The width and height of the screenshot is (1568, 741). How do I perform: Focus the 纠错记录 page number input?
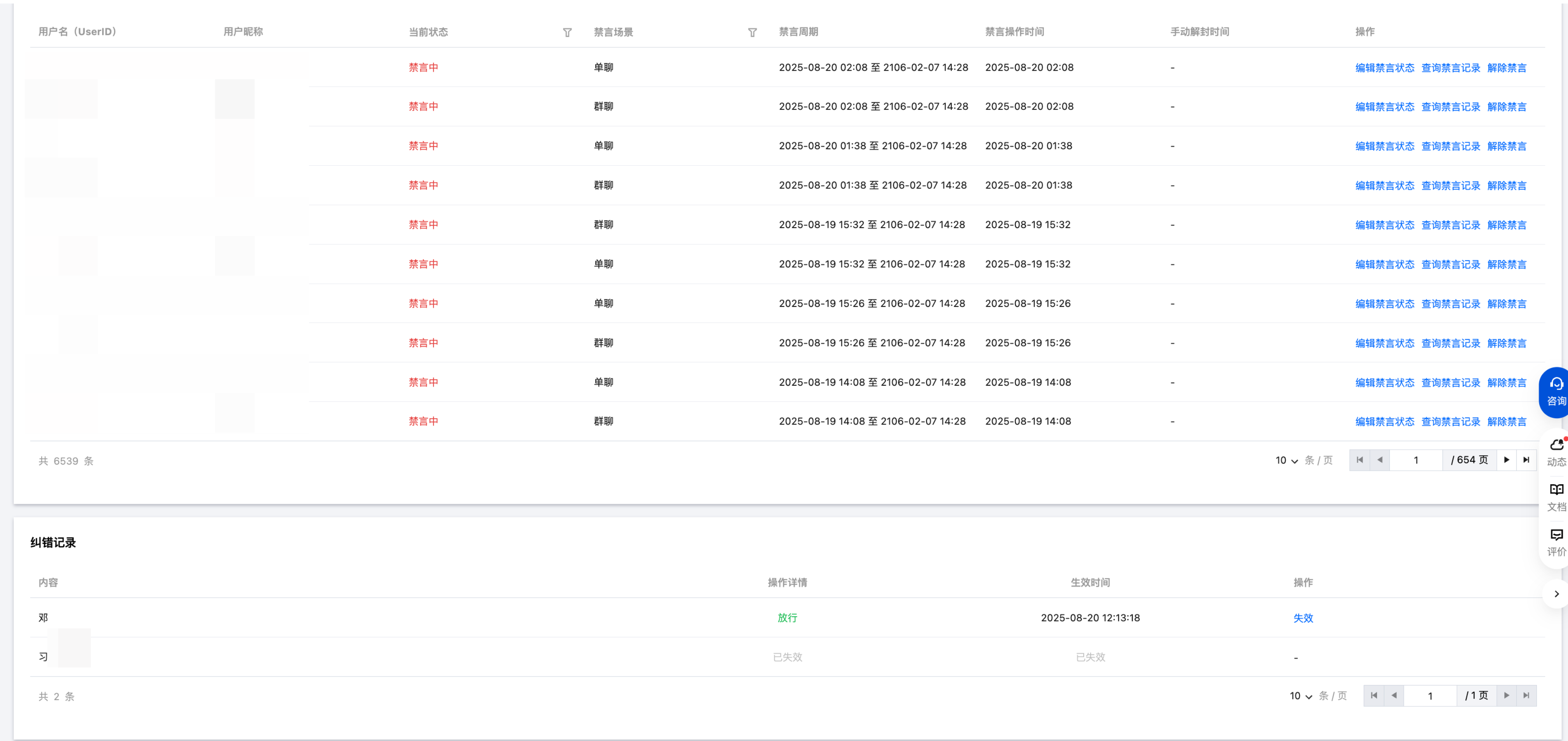[1430, 695]
